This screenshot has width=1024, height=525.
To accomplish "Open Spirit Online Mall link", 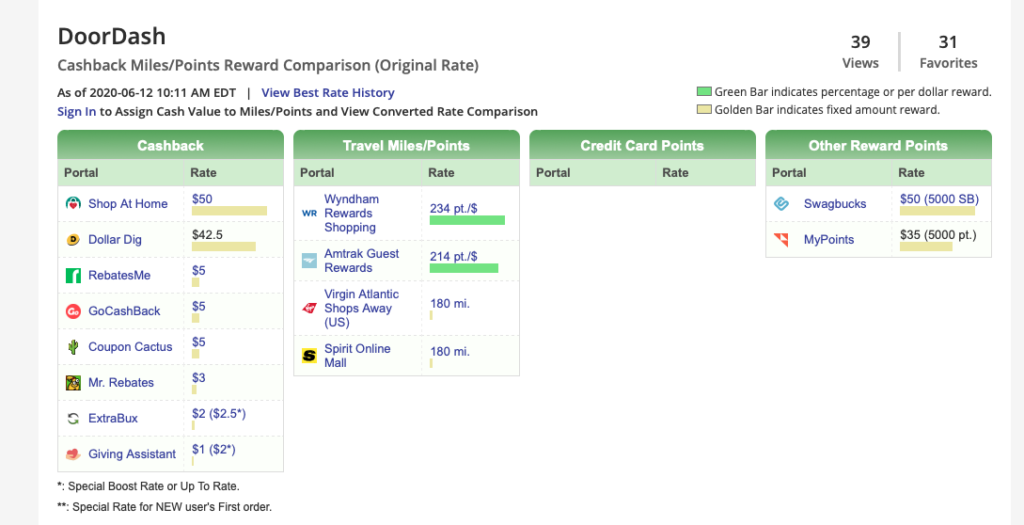I will coord(357,356).
